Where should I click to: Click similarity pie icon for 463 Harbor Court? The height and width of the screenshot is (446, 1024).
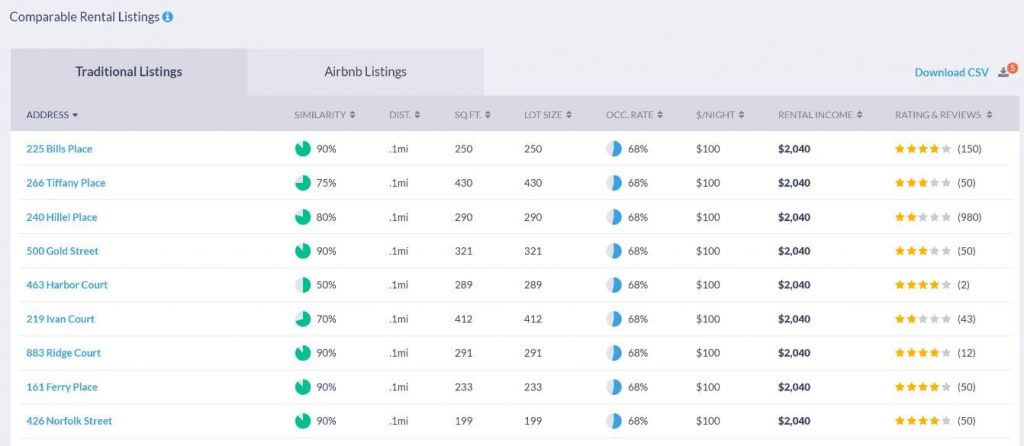coord(303,285)
